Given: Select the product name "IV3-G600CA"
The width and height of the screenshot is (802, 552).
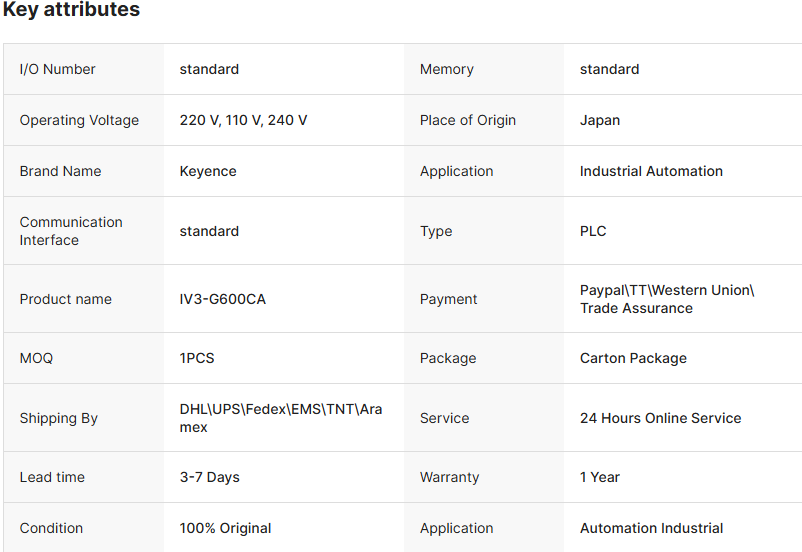Looking at the screenshot, I should tap(222, 299).
